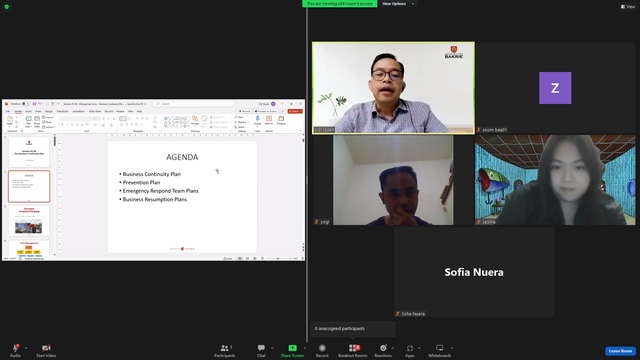Turn on camera with Start Video
The width and height of the screenshot is (640, 360).
click(x=46, y=350)
